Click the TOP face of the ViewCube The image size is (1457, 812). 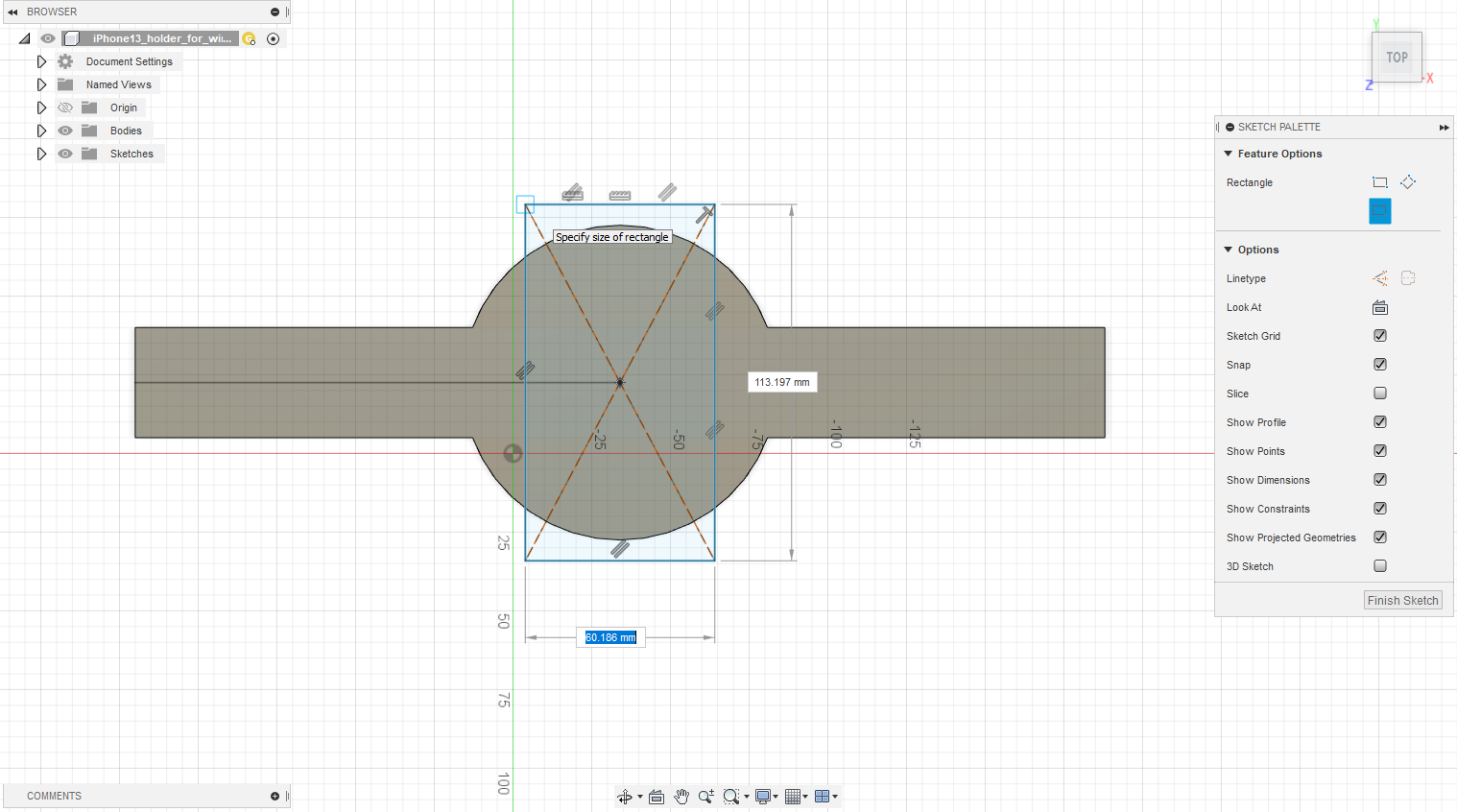[1397, 58]
